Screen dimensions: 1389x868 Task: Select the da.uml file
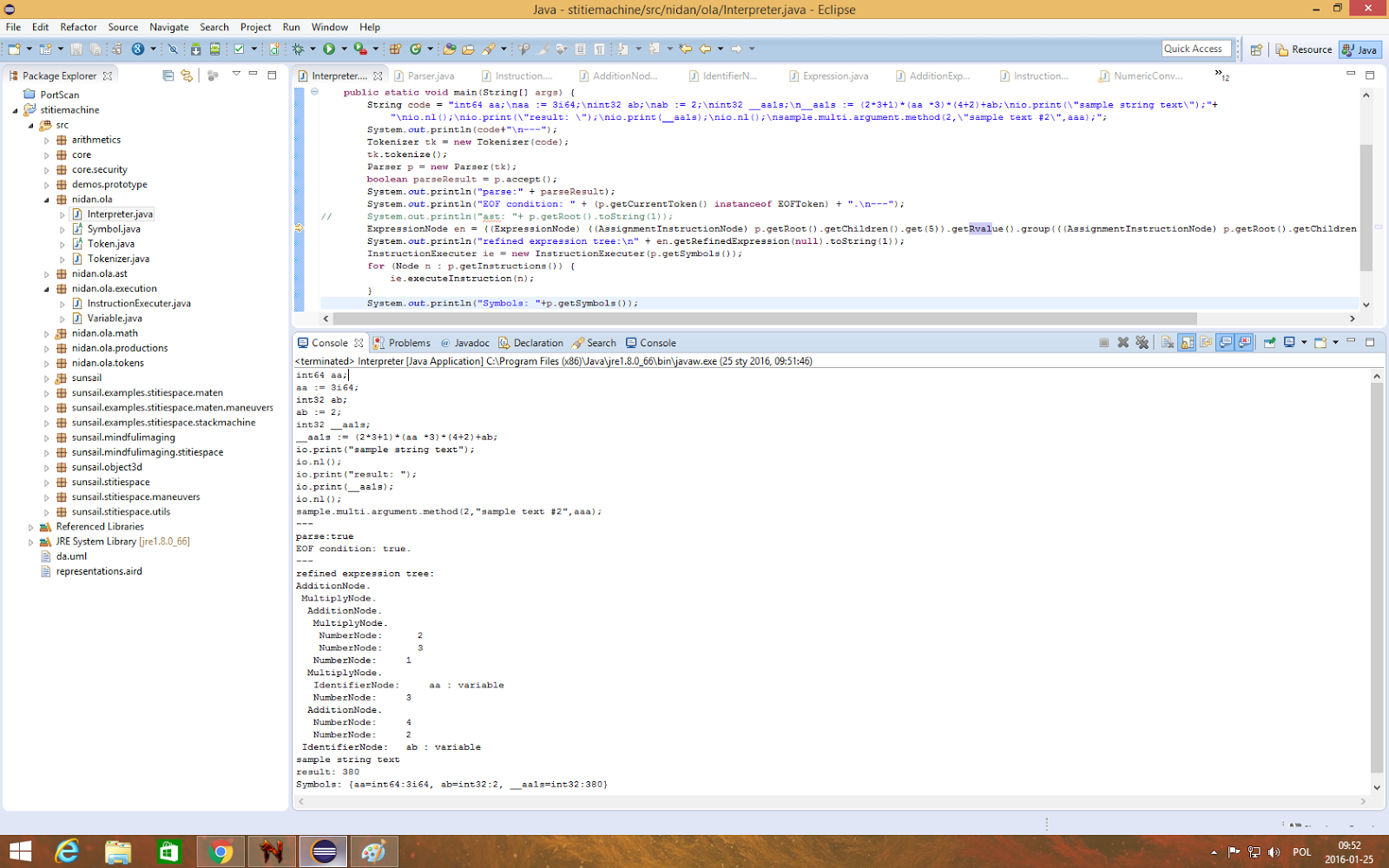(x=63, y=556)
